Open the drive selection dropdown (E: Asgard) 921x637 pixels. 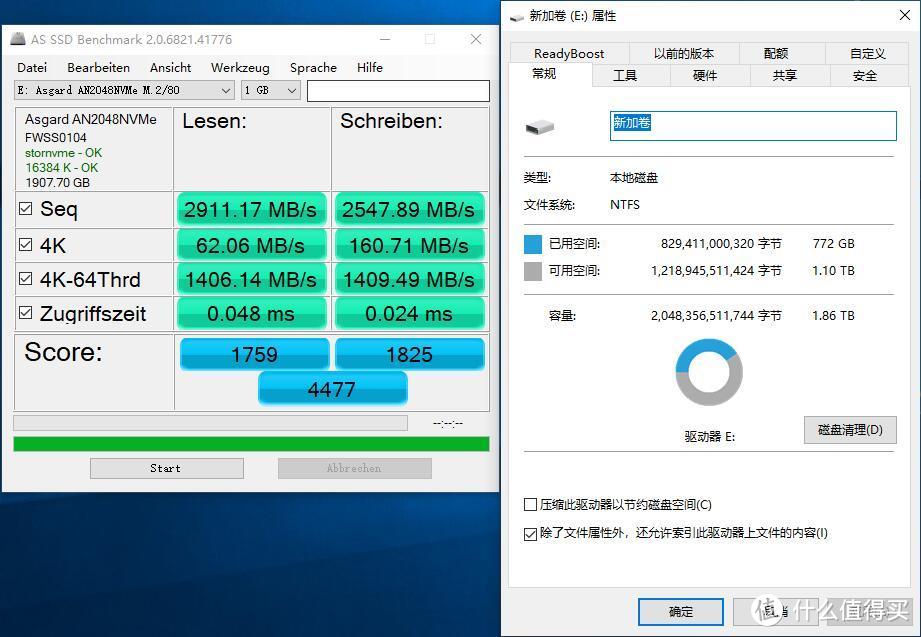tap(124, 90)
